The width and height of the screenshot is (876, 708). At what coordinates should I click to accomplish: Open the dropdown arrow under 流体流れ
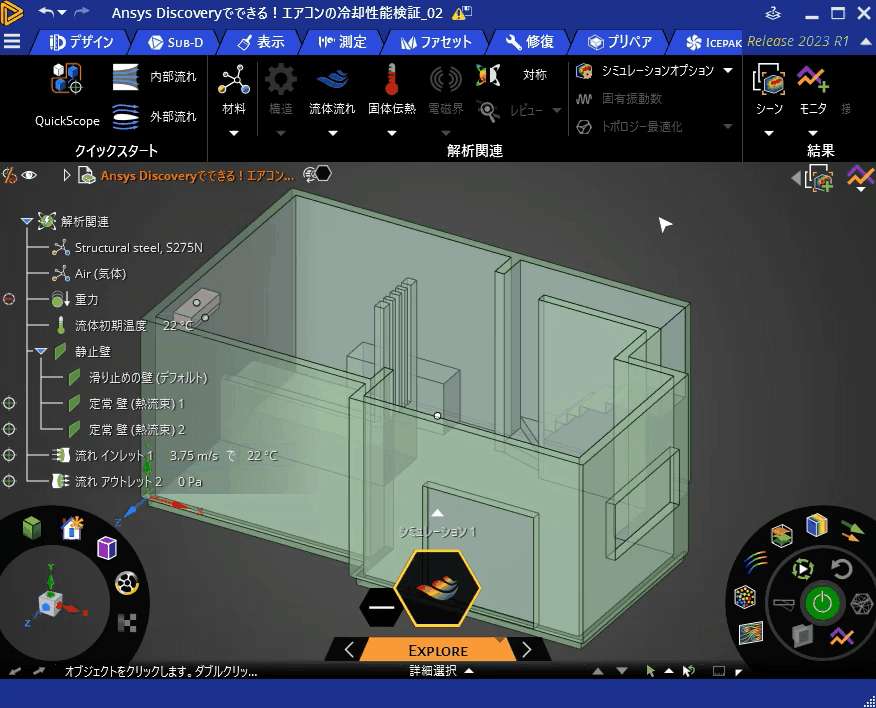click(332, 133)
